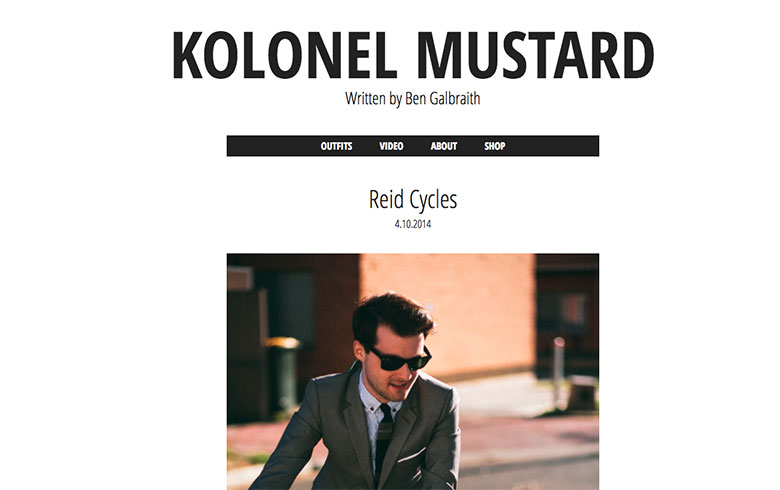Click the 4.10.2014 post date
The image size is (780, 490).
coord(413,224)
